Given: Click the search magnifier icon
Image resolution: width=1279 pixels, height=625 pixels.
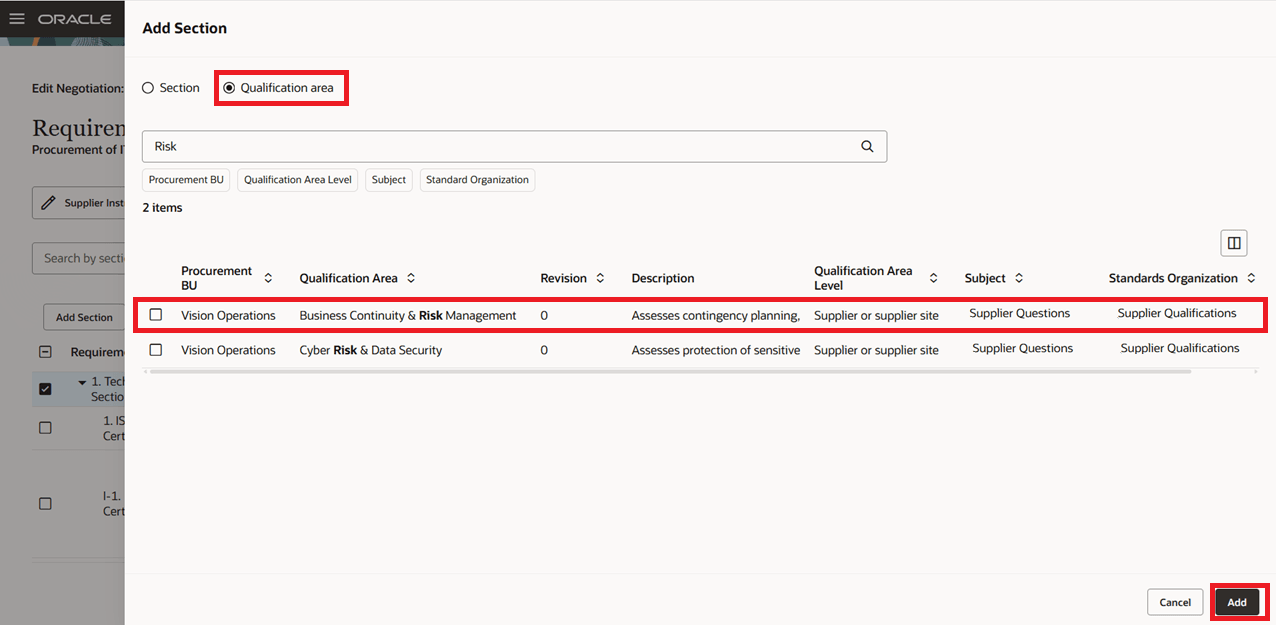Looking at the screenshot, I should point(867,146).
